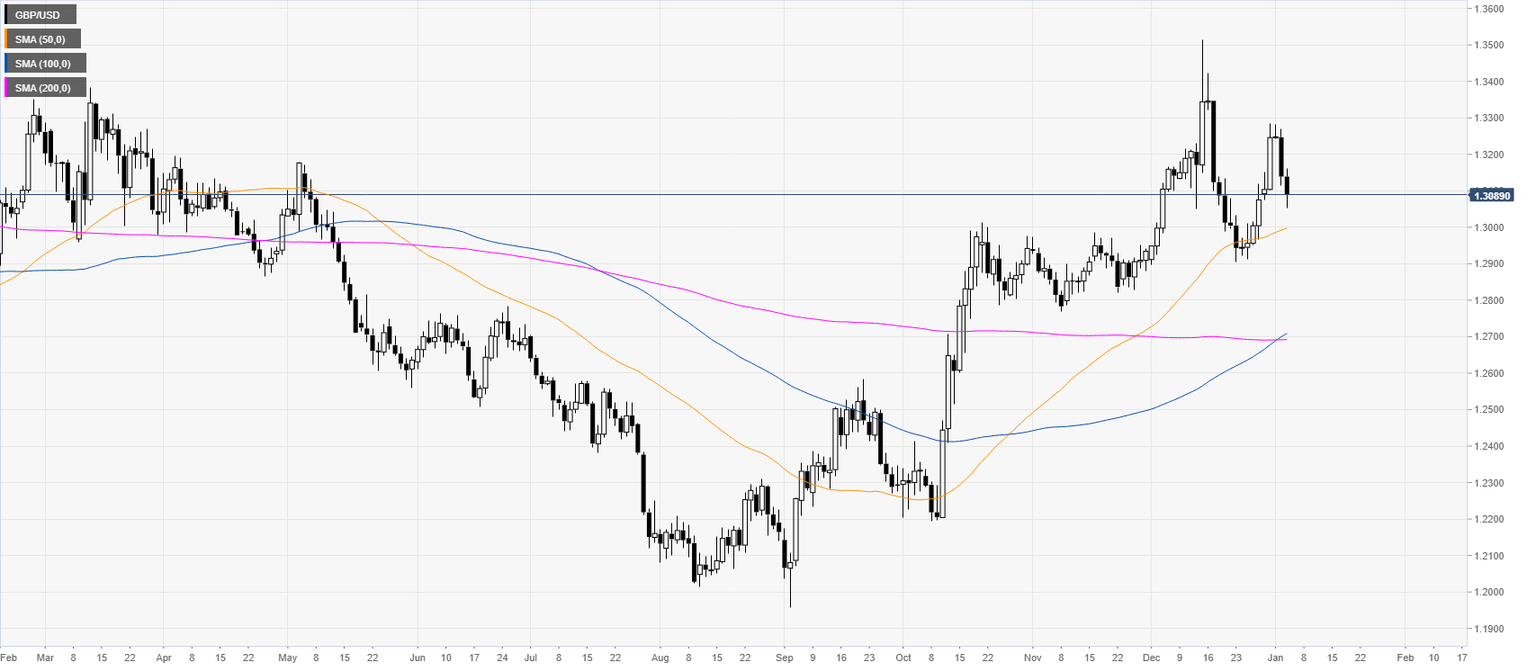Click the 1.2400 price axis label
The image size is (1536, 669).
point(1490,447)
